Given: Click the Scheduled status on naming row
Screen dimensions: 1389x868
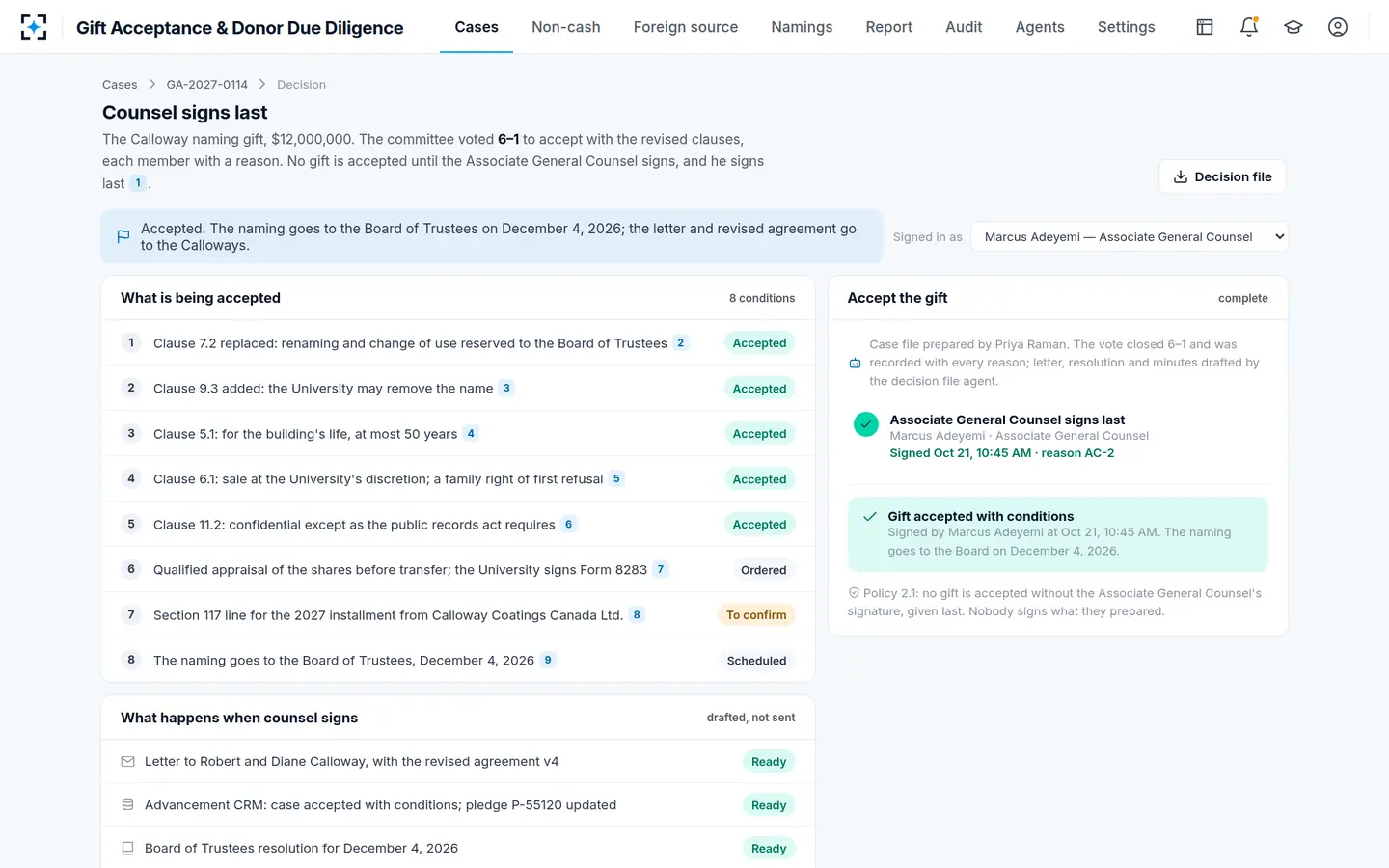Looking at the screenshot, I should 756,661.
